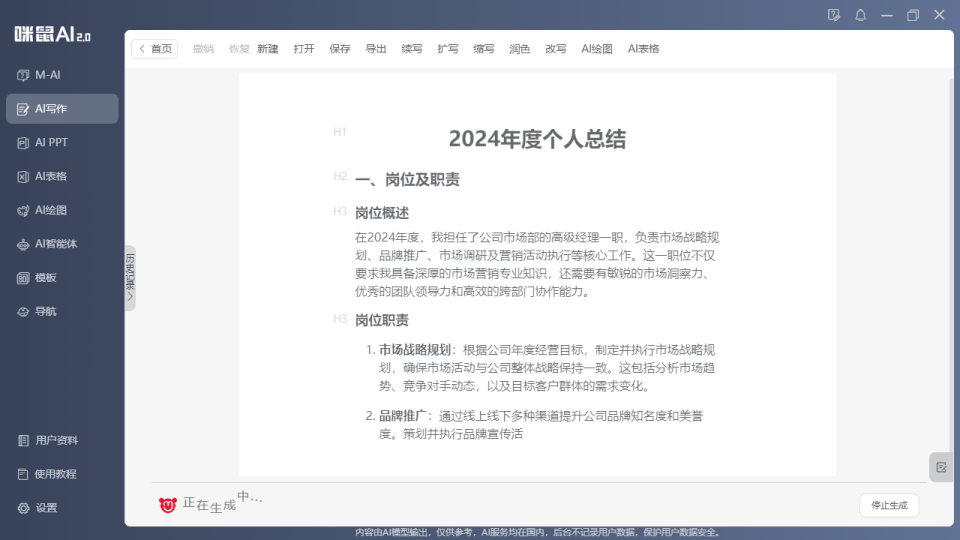Open the AI智能体 sidebar item
Image resolution: width=960 pixels, height=540 pixels.
pyautogui.click(x=62, y=244)
